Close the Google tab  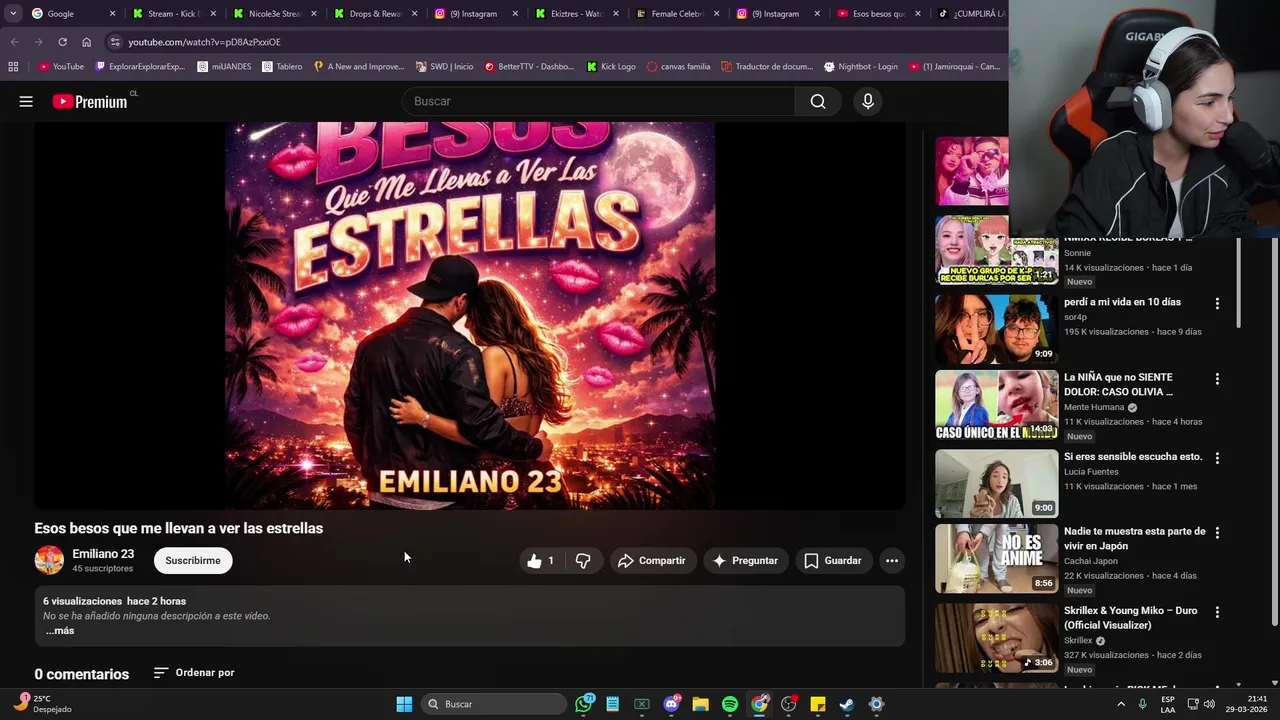point(112,14)
